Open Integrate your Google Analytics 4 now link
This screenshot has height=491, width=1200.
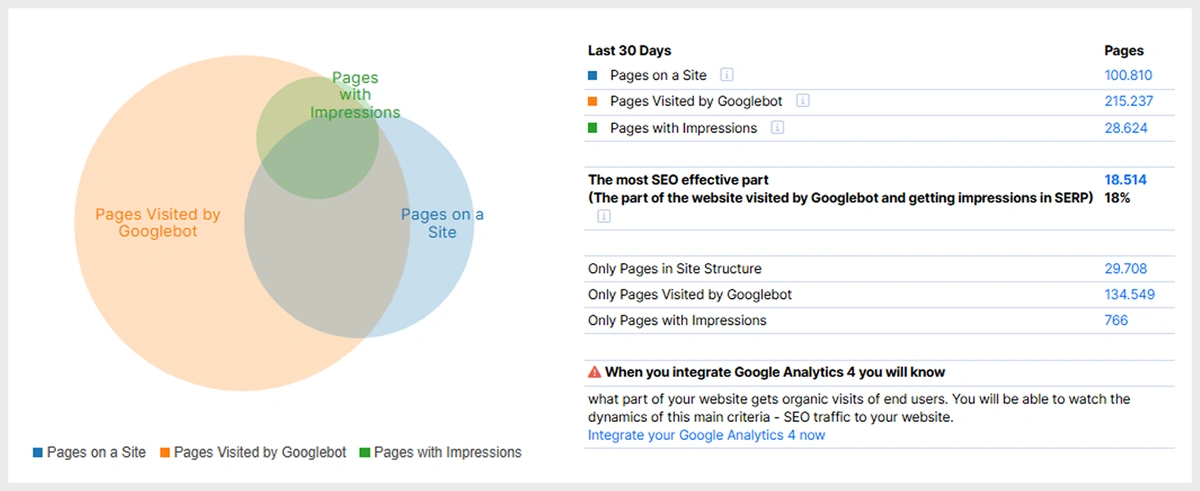(706, 435)
